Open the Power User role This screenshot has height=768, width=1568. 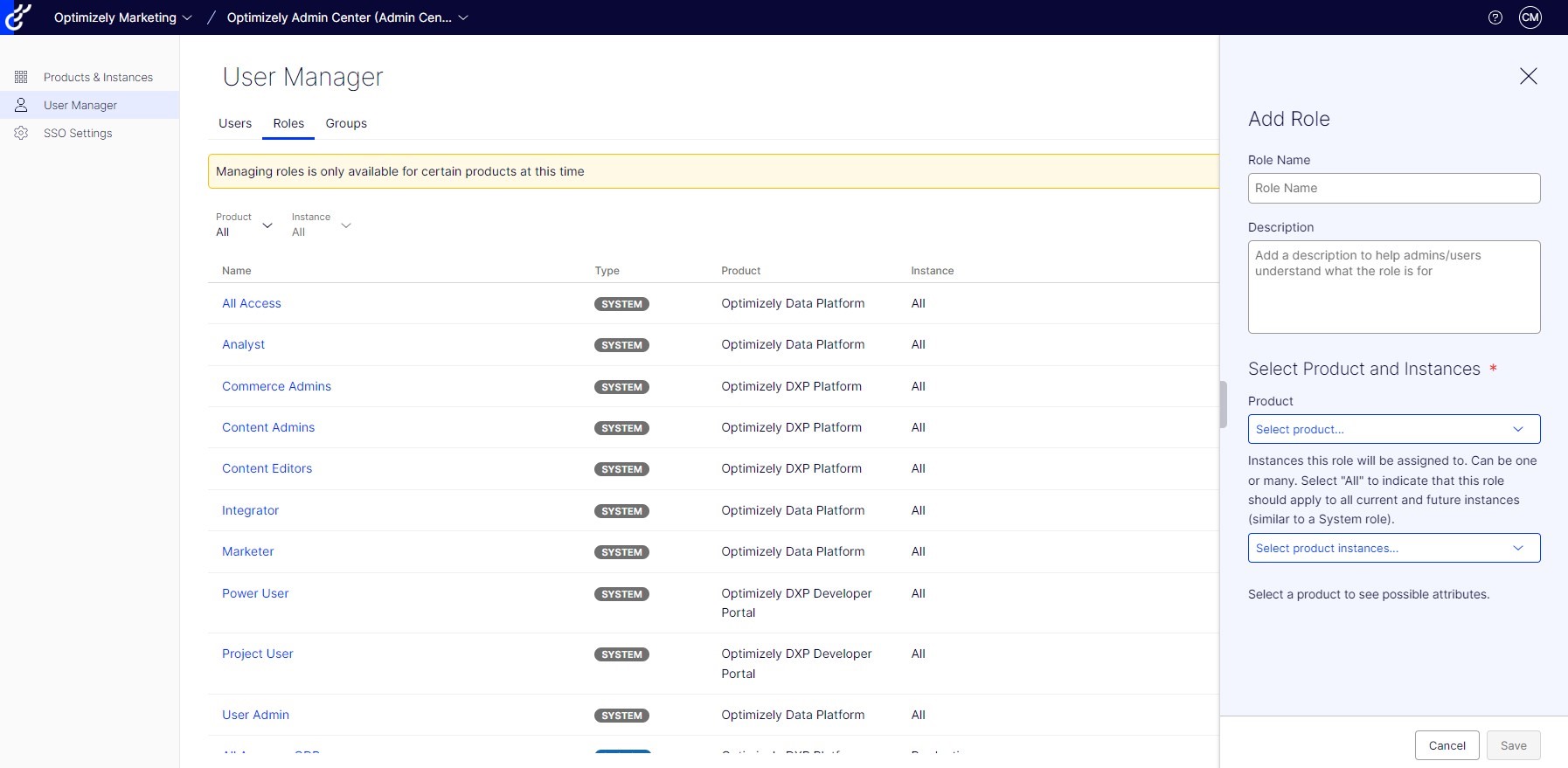click(255, 593)
